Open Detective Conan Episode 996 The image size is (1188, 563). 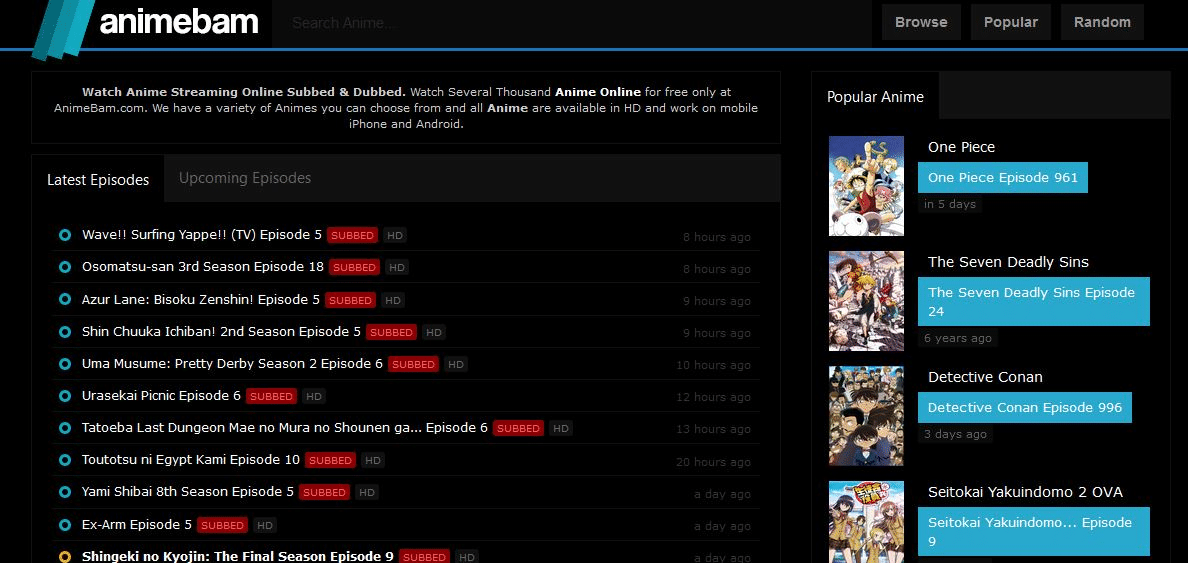1024,408
